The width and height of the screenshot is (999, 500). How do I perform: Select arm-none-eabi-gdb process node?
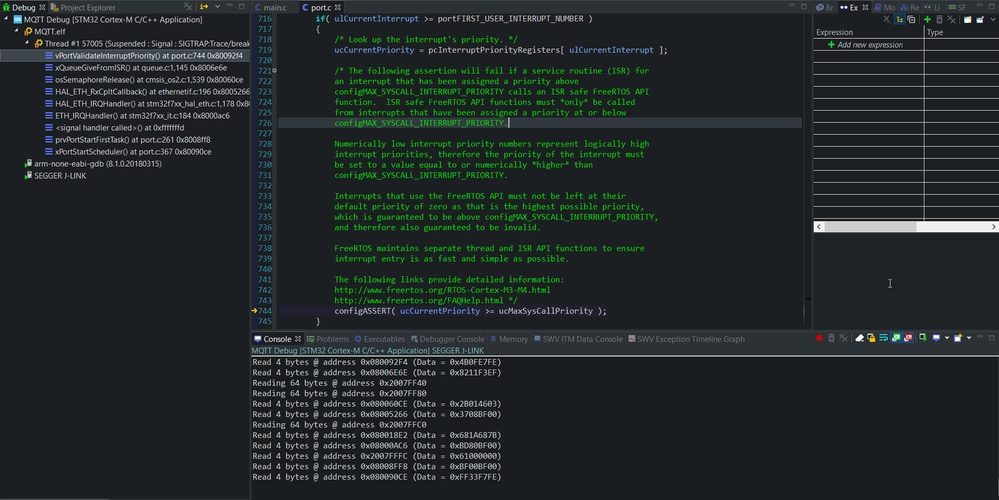pos(92,164)
